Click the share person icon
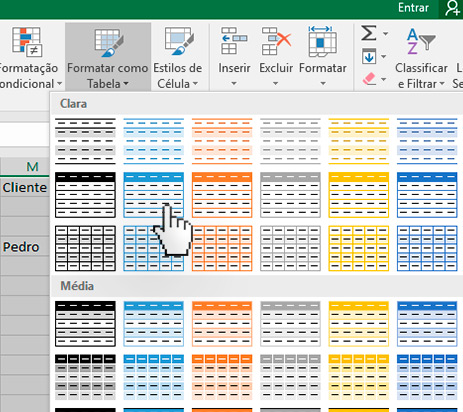Viewport: 463px width, 412px height. click(x=452, y=8)
